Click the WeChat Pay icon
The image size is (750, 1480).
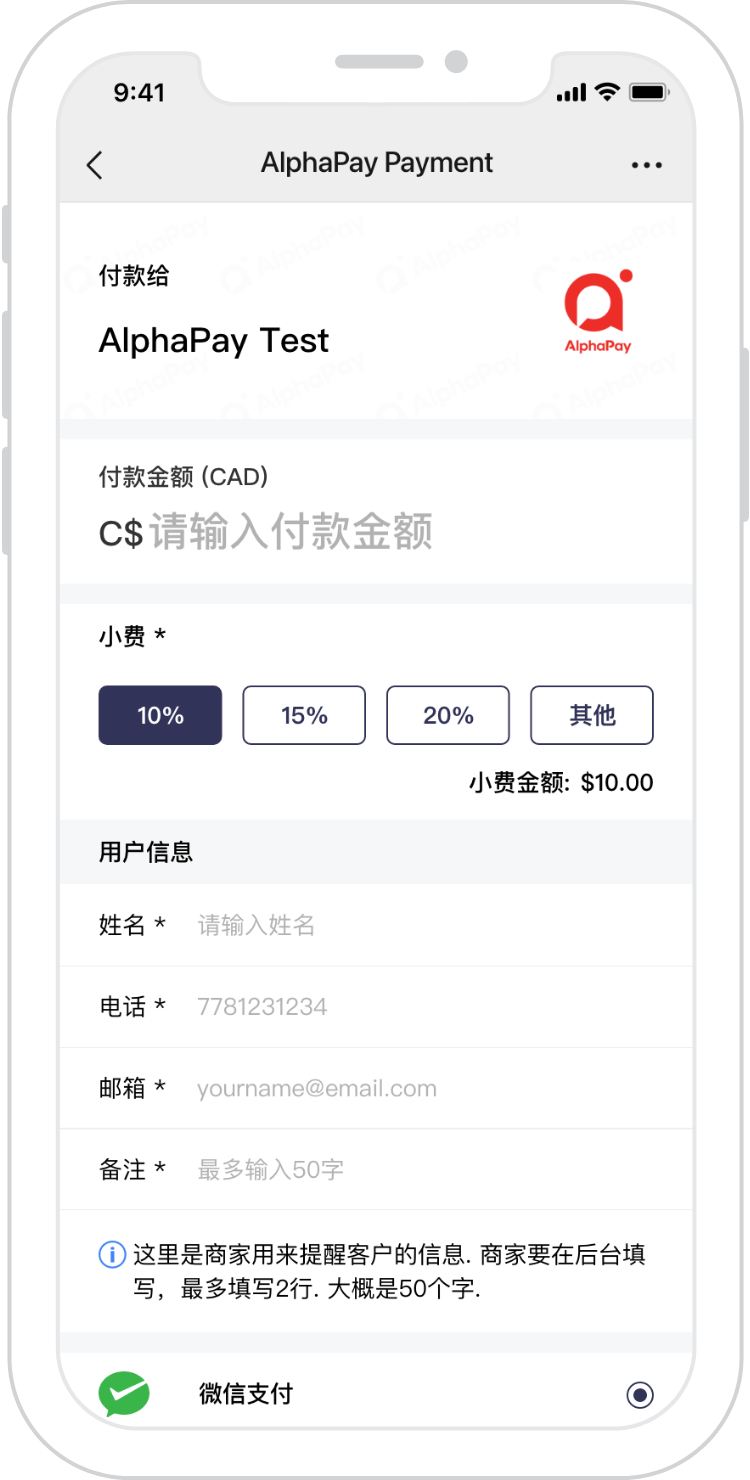(122, 1393)
